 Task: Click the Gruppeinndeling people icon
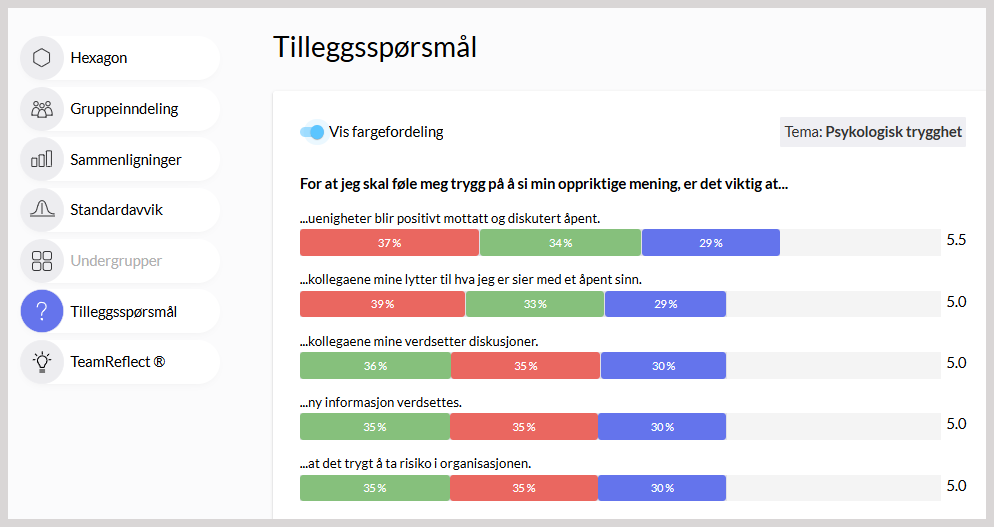click(x=42, y=108)
